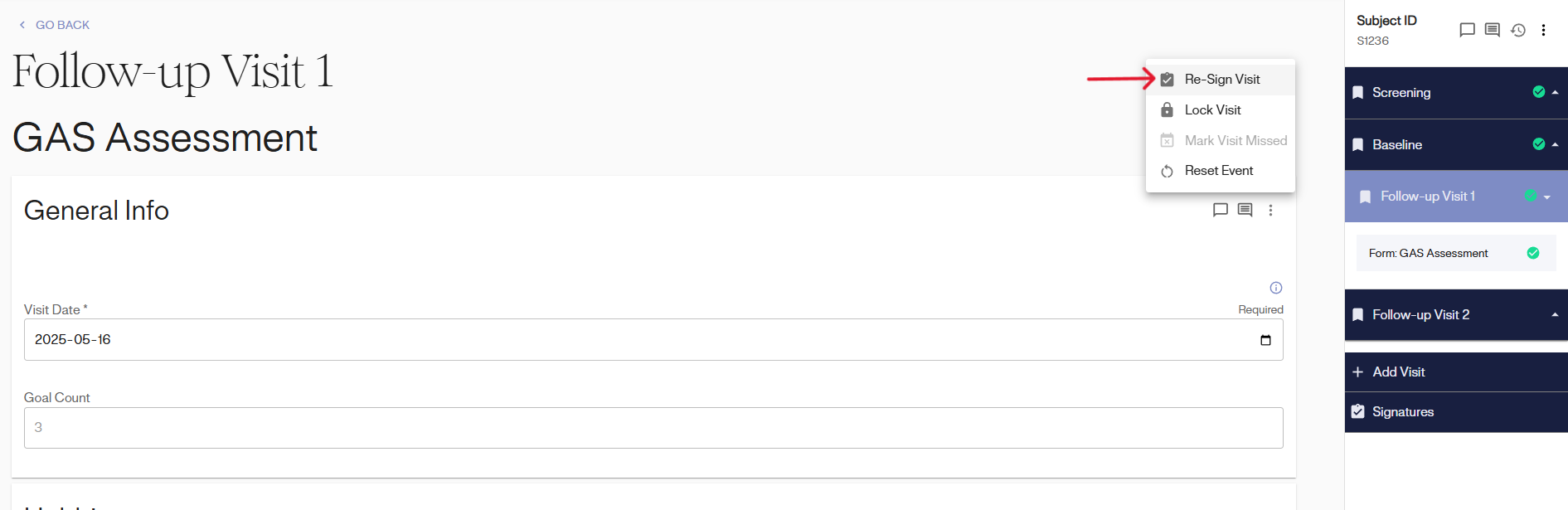Open the Subject ID three-dot menu
The height and width of the screenshot is (510, 1568).
[1543, 30]
